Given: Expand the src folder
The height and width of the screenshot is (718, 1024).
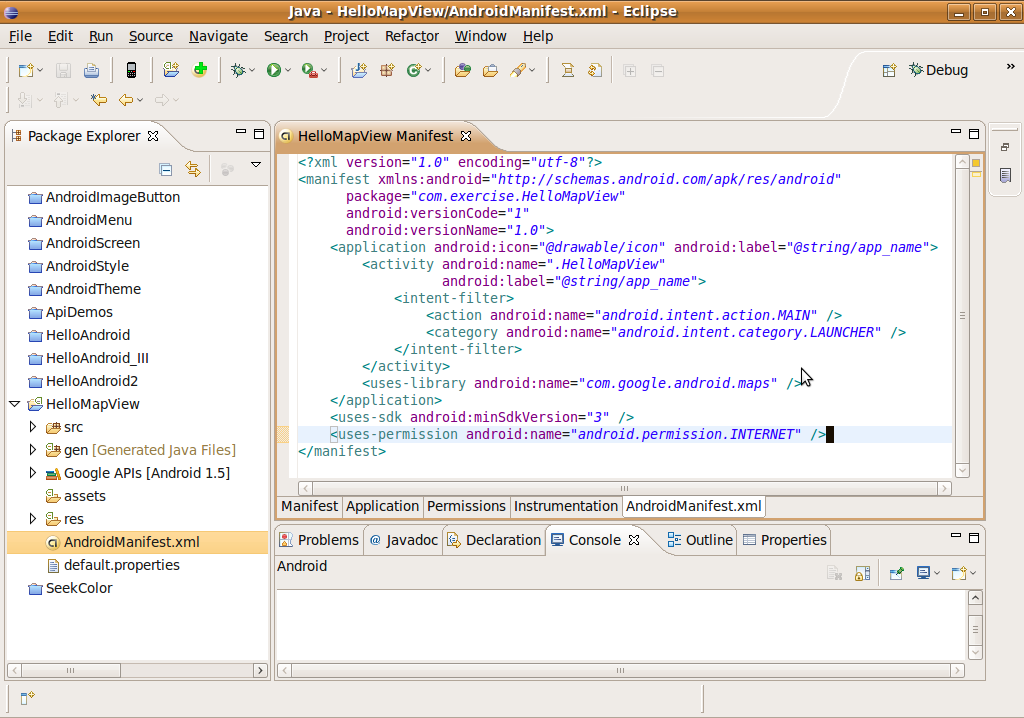Looking at the screenshot, I should click(x=33, y=427).
